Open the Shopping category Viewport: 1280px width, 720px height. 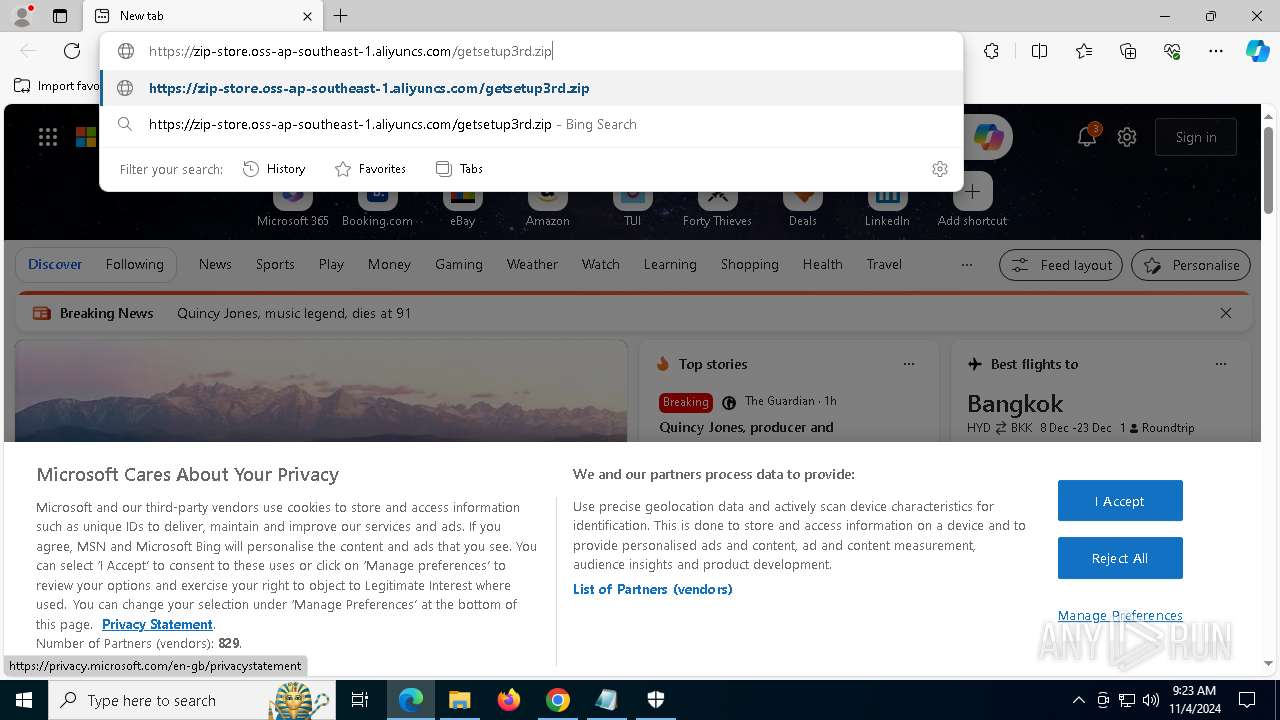(749, 265)
